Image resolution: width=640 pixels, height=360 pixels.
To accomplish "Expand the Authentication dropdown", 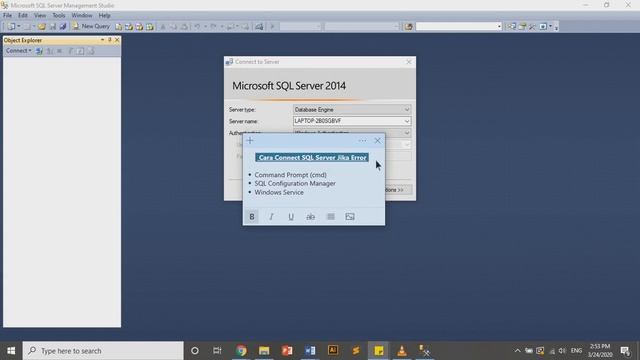I will [x=407, y=133].
